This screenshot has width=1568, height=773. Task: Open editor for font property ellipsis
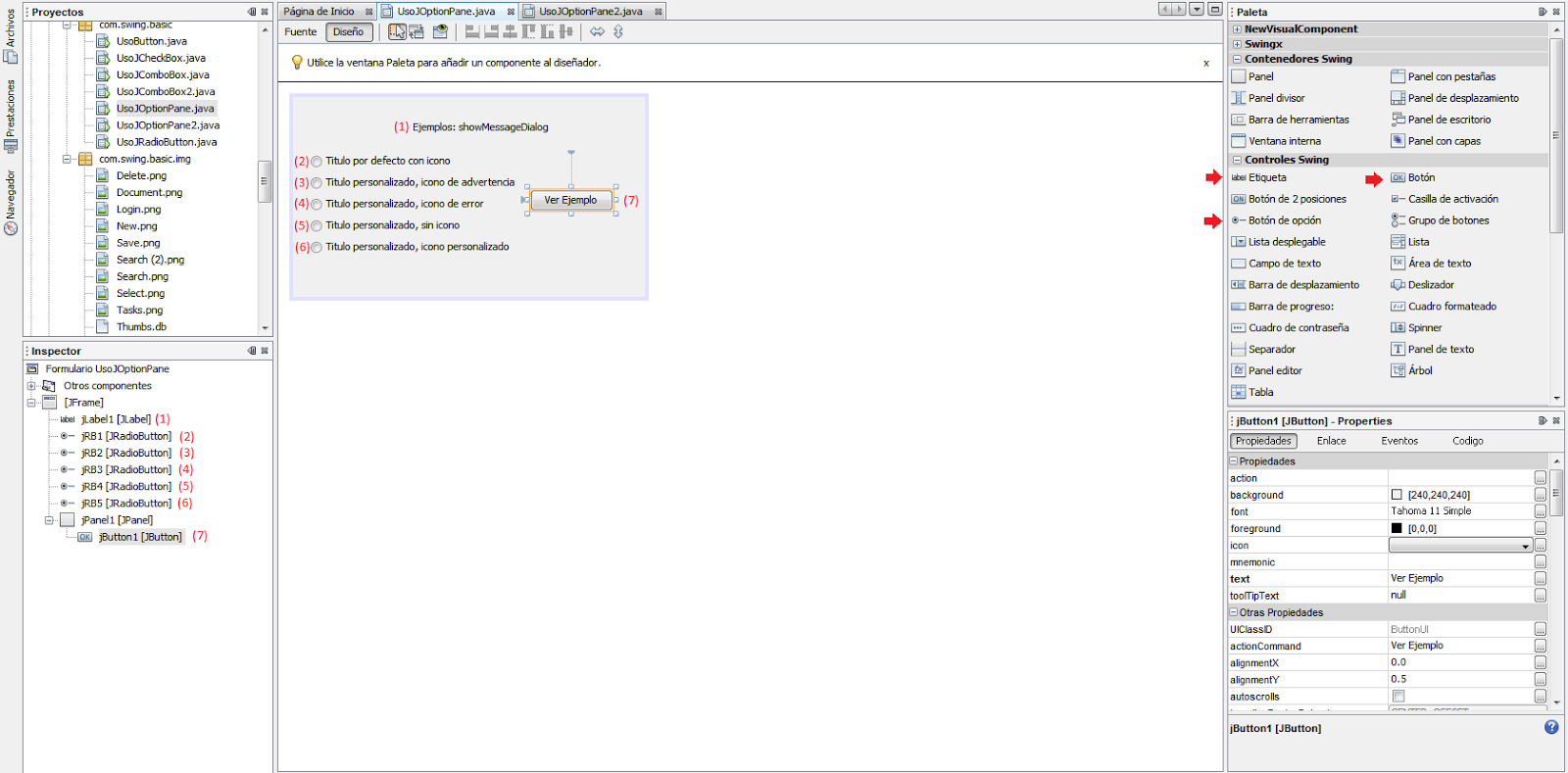1541,511
